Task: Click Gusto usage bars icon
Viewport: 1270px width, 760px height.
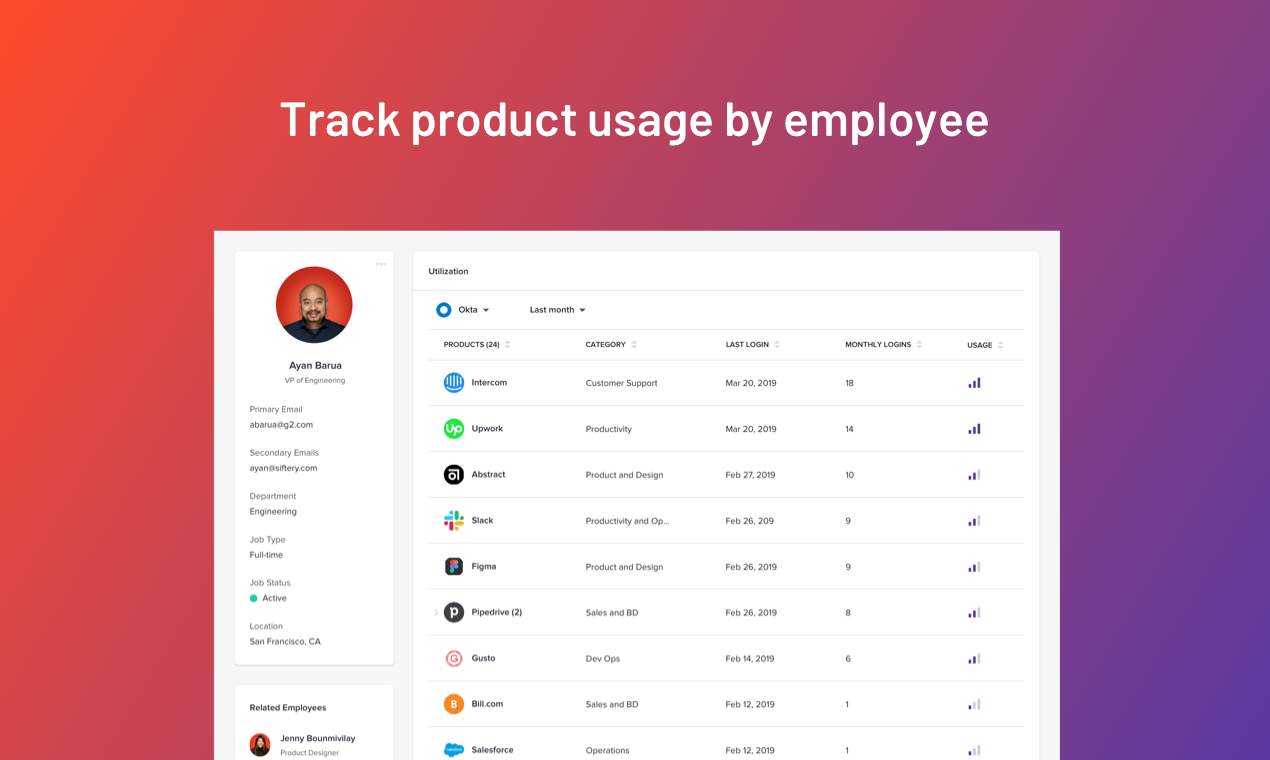Action: tap(974, 659)
